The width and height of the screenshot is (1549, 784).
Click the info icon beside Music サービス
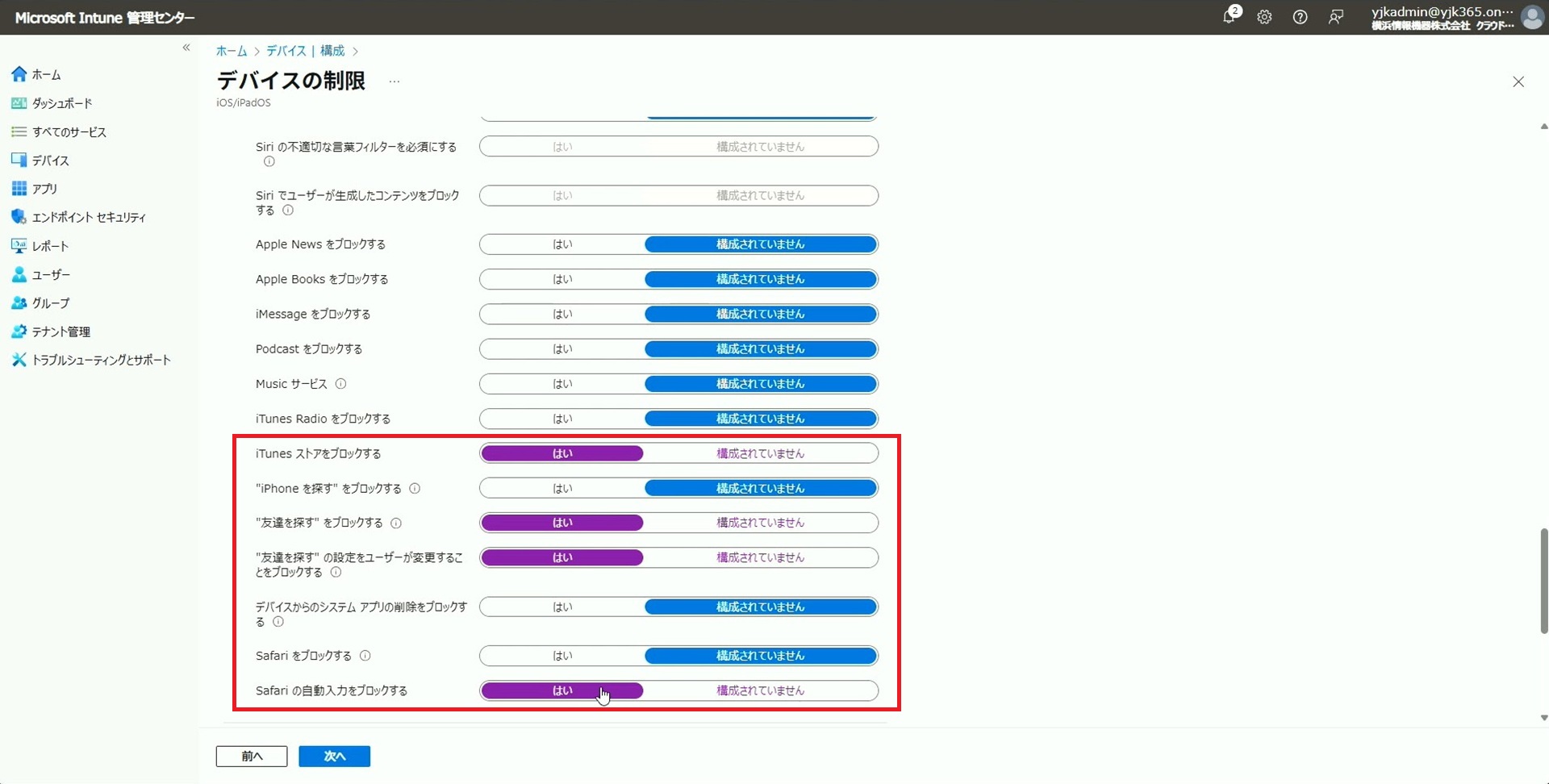coord(340,384)
